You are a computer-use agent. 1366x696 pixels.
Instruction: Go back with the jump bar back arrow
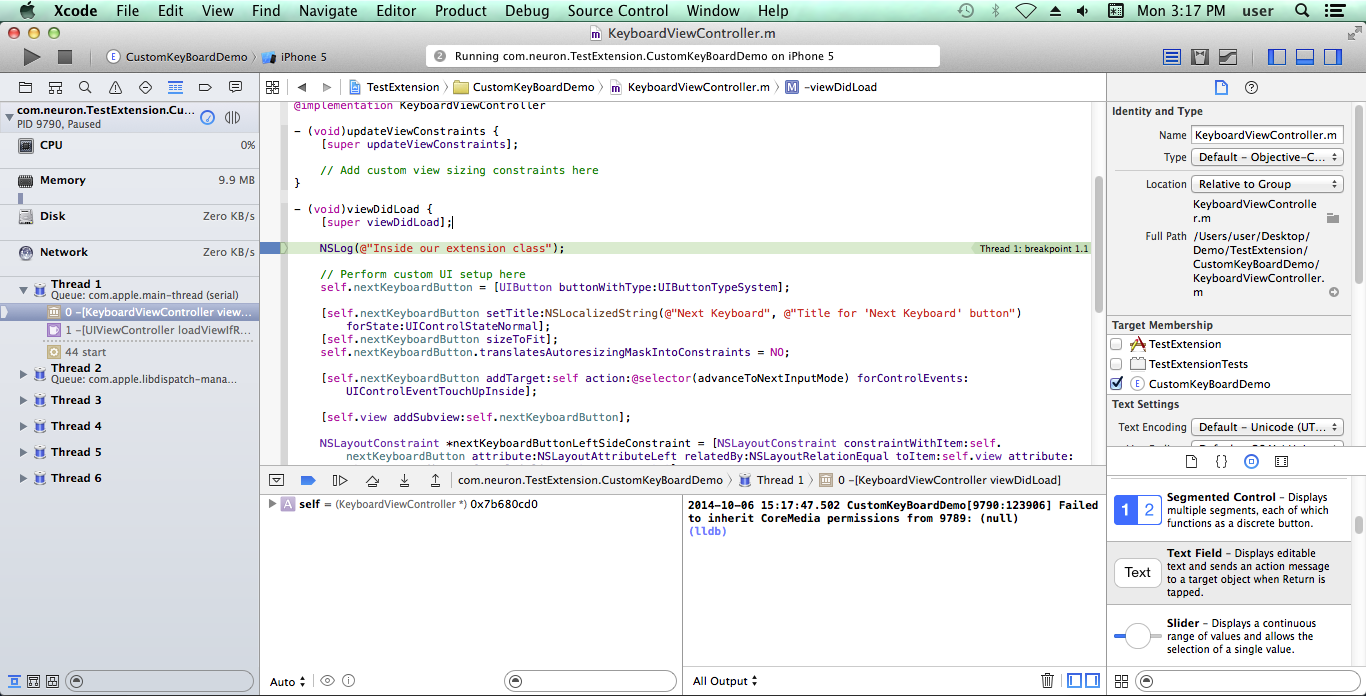[x=301, y=87]
